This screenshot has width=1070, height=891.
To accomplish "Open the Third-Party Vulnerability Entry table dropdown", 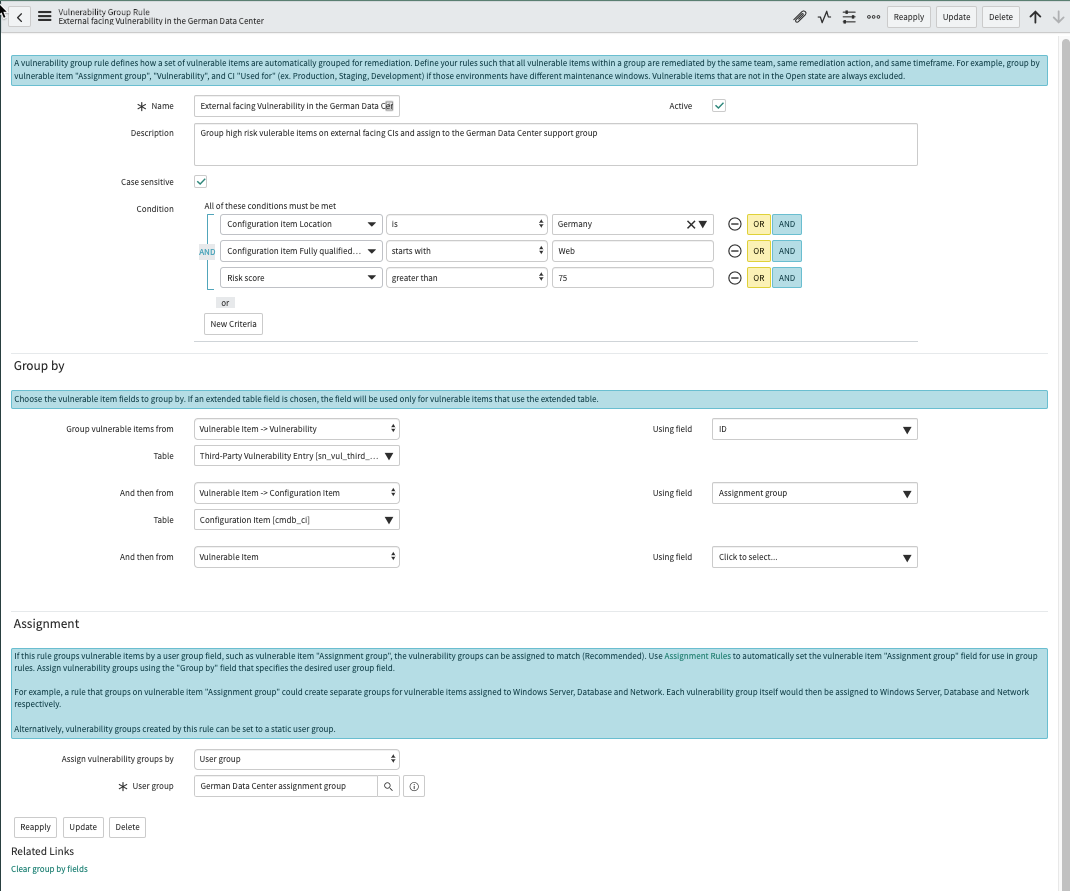I will click(x=297, y=456).
